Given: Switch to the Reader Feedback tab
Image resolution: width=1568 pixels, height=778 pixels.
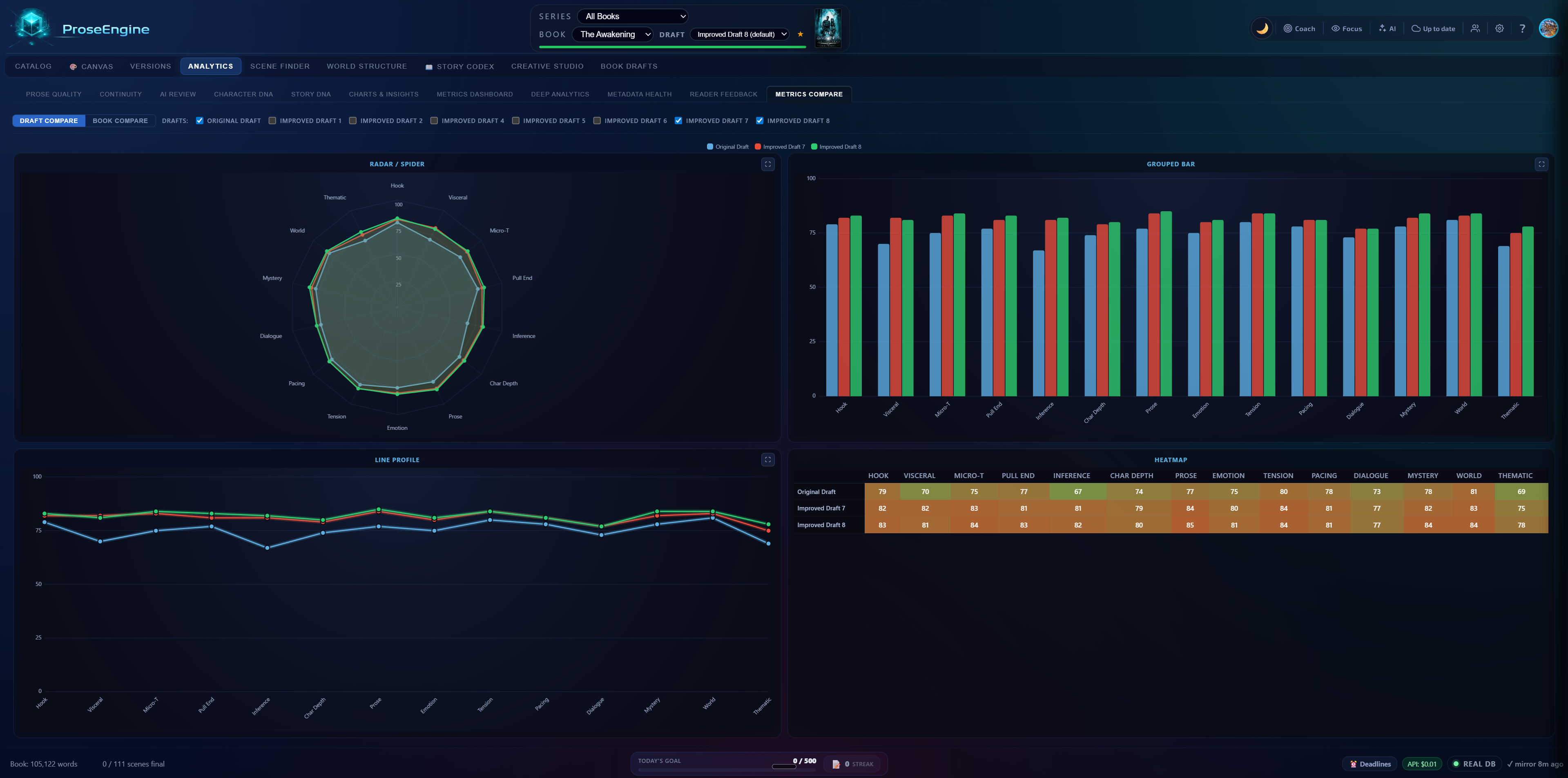Looking at the screenshot, I should click(x=723, y=94).
